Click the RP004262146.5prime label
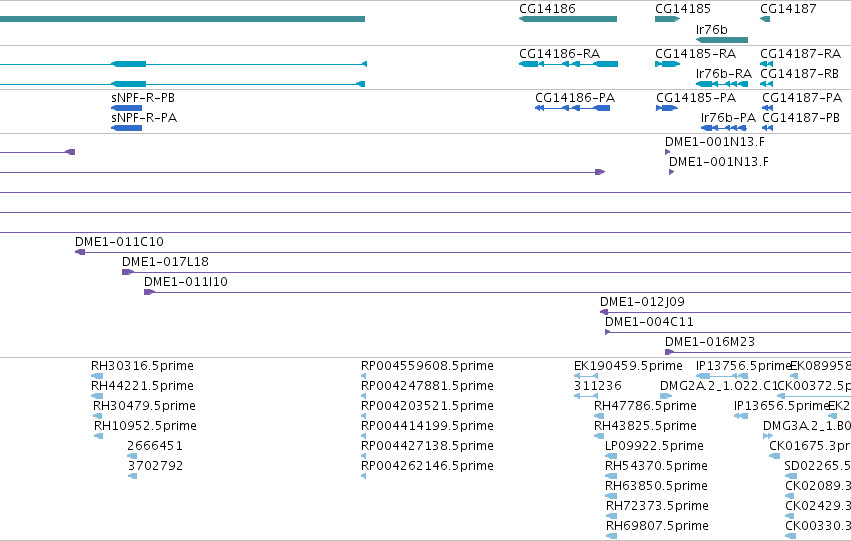Viewport: 851px width, 541px height. [427, 466]
